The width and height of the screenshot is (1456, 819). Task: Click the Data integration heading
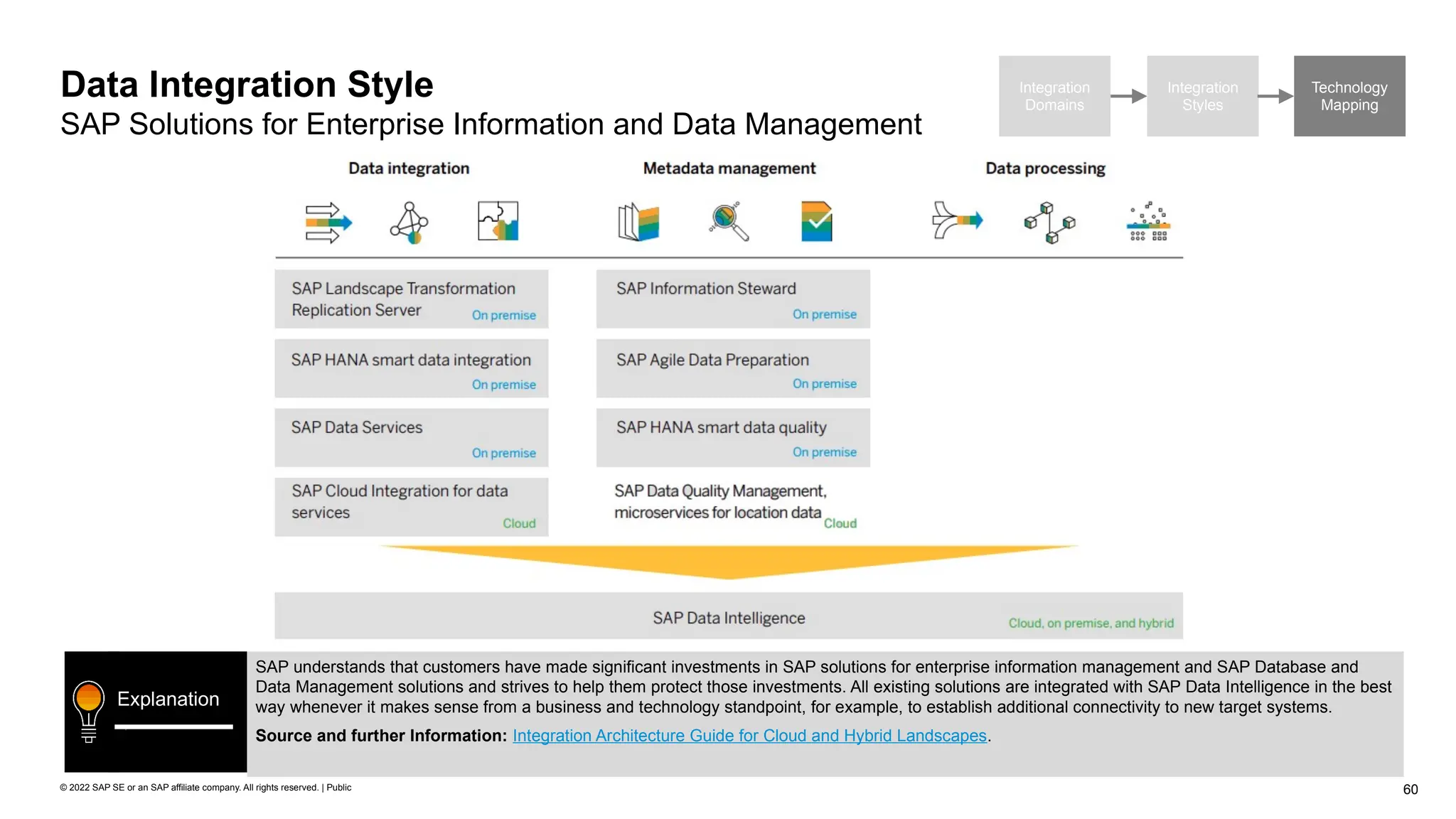pyautogui.click(x=409, y=168)
